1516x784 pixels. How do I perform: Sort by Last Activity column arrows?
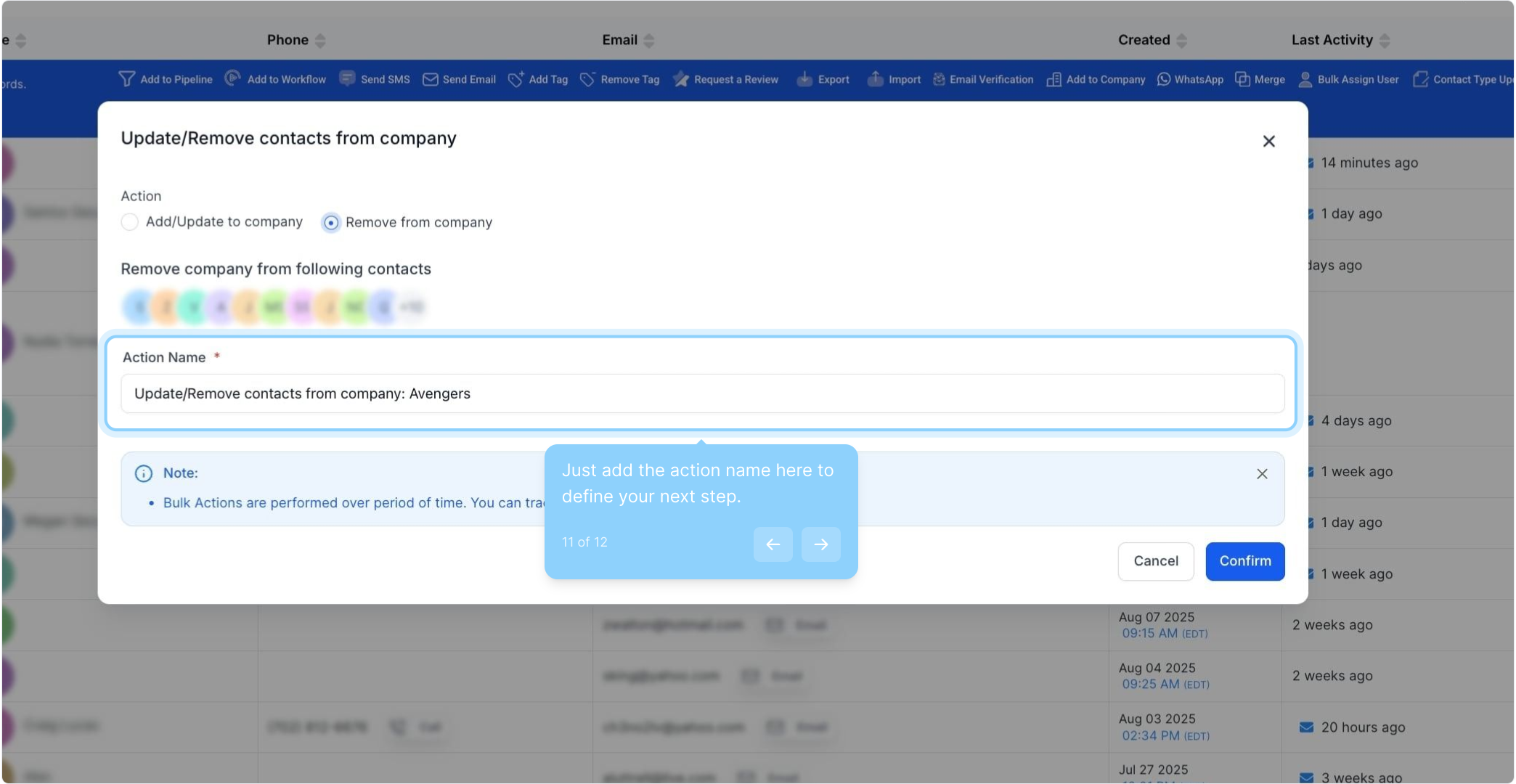click(1385, 41)
